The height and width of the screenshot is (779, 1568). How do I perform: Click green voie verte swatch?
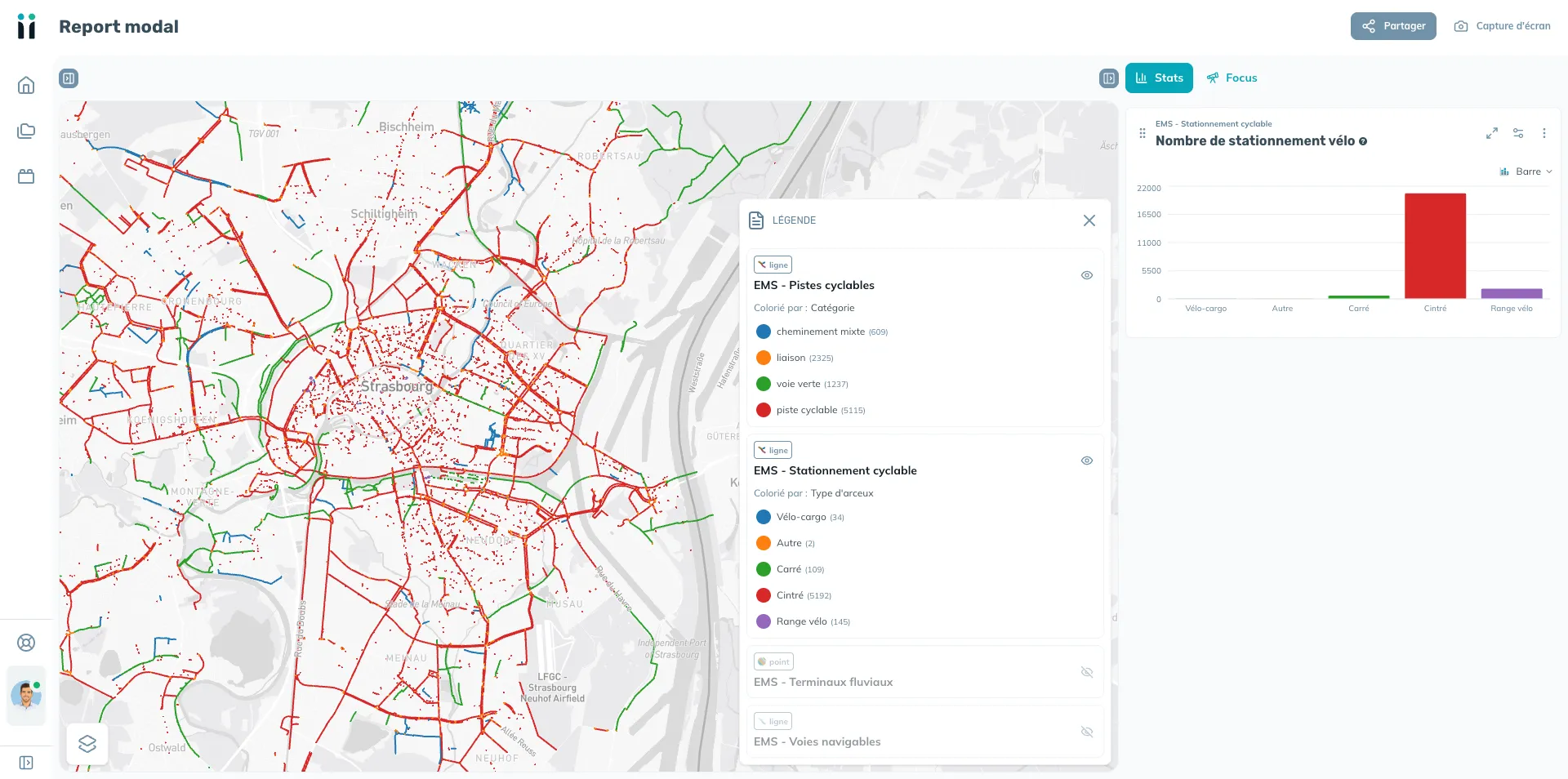point(764,384)
